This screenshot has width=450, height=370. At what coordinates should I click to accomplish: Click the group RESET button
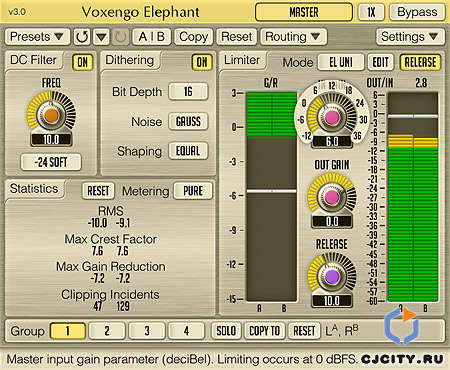304,331
